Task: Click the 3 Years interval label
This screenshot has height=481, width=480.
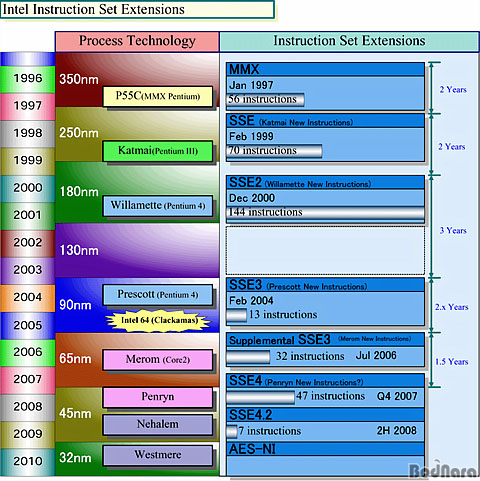Action: tap(453, 230)
